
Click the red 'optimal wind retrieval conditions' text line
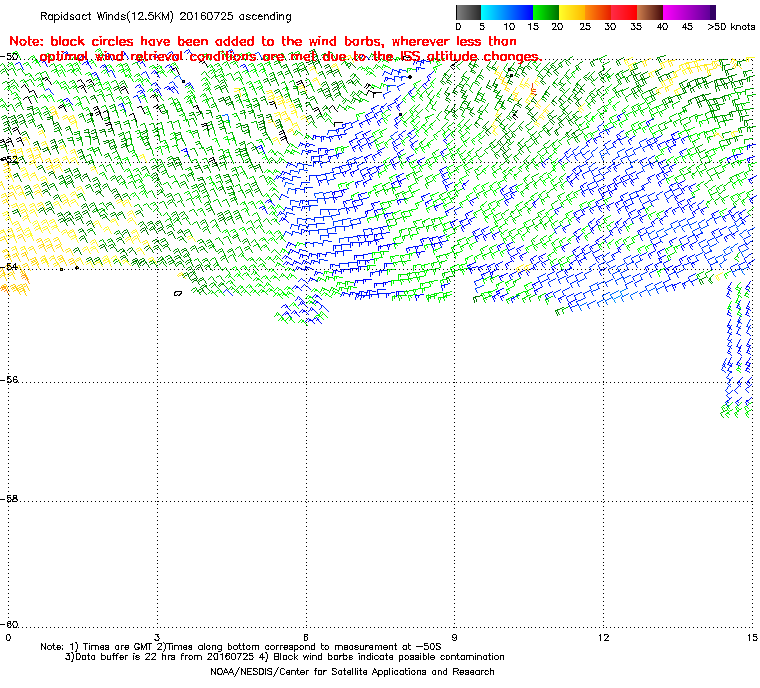click(290, 57)
